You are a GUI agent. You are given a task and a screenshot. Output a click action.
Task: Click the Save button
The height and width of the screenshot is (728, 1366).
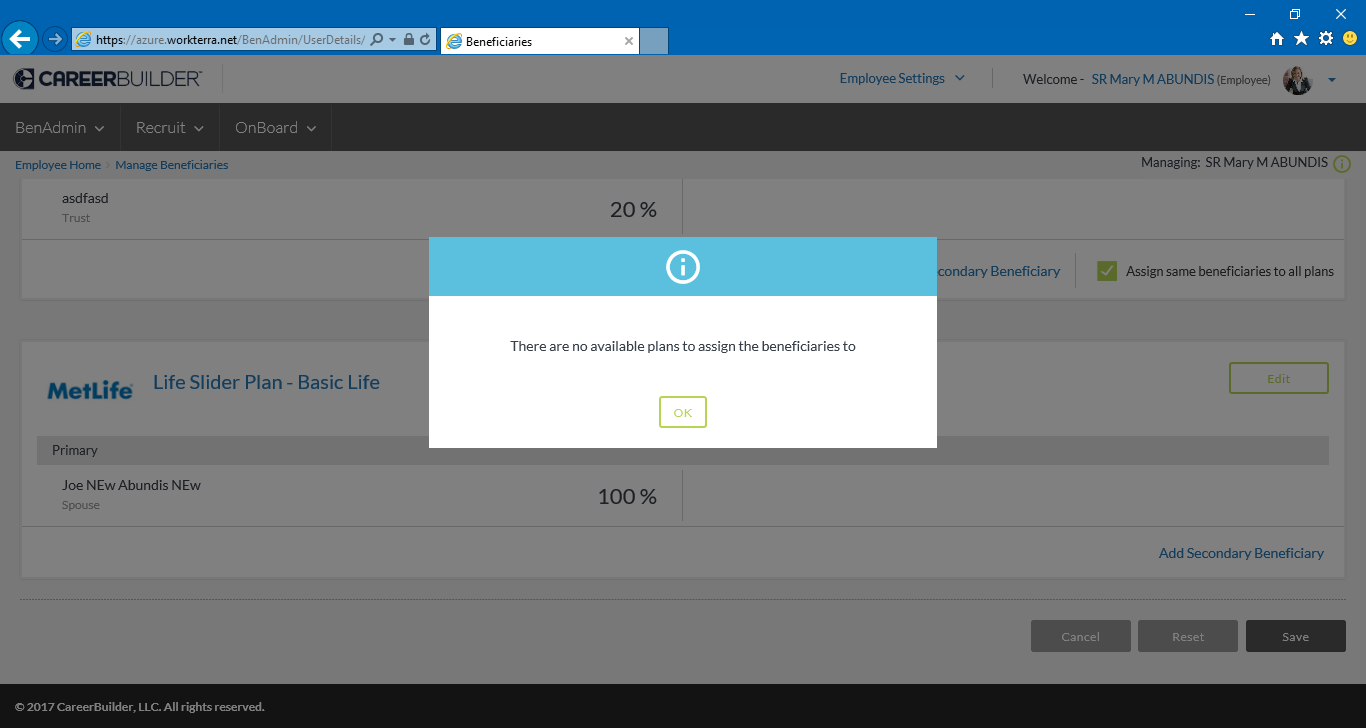click(x=1295, y=636)
